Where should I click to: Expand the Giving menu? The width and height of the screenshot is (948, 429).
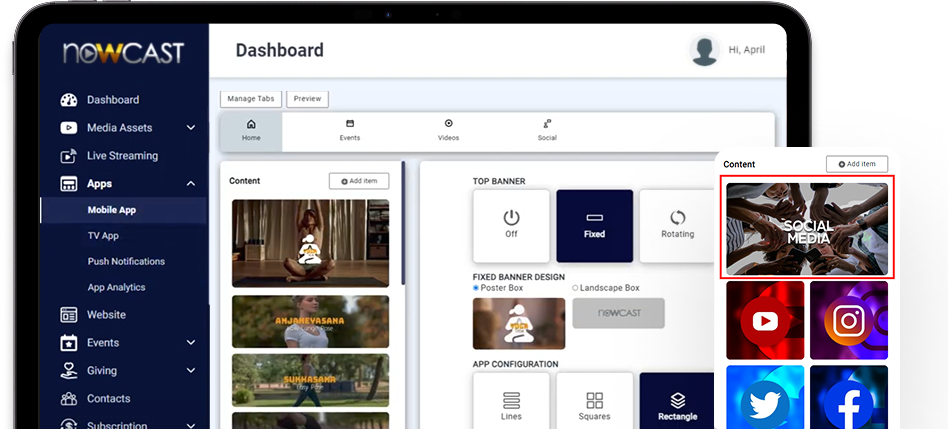tap(190, 371)
